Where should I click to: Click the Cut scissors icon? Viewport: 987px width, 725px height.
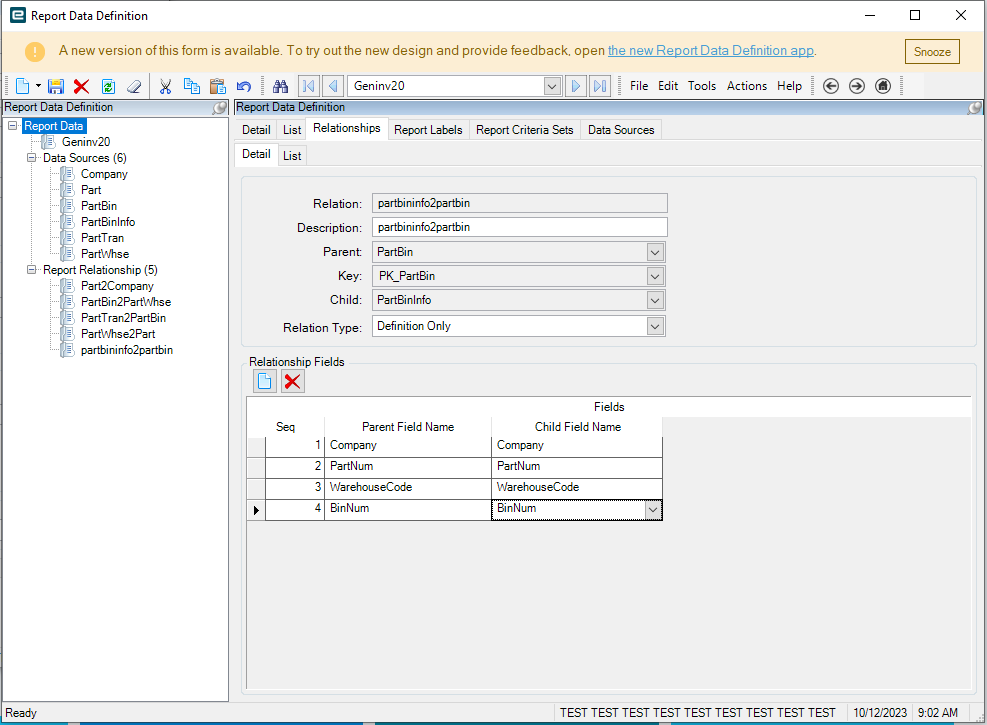[166, 86]
